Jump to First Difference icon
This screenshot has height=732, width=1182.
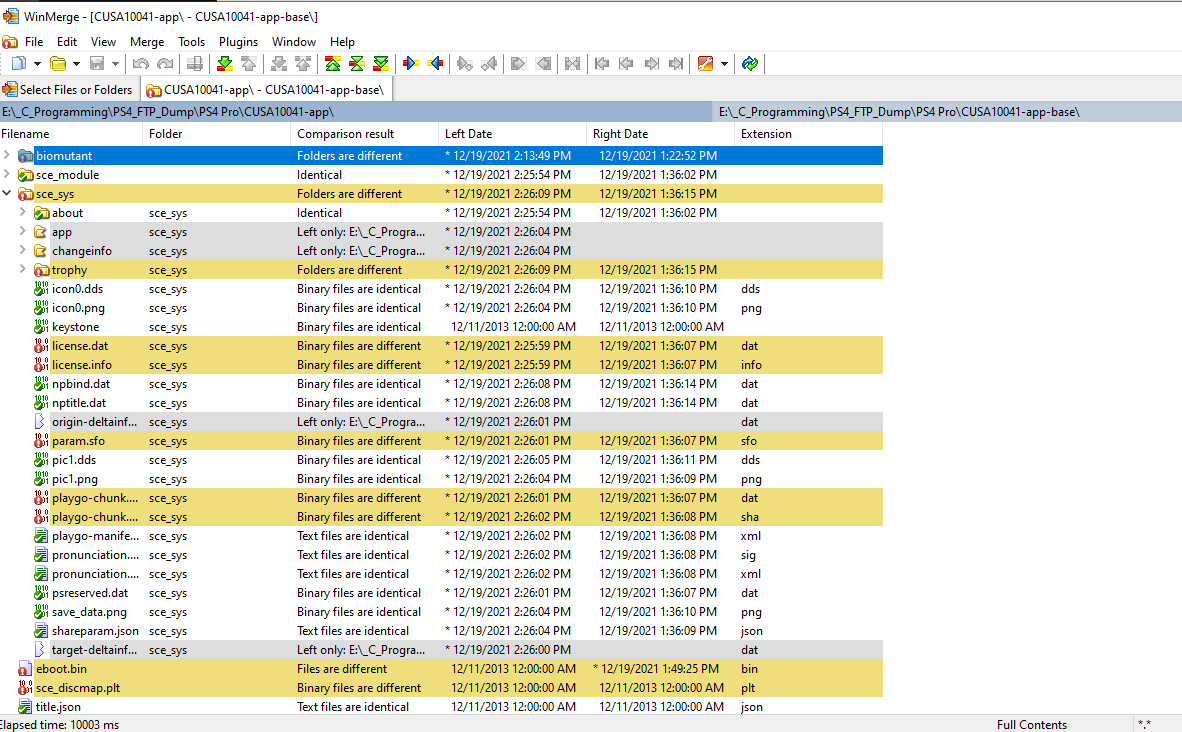(332, 64)
